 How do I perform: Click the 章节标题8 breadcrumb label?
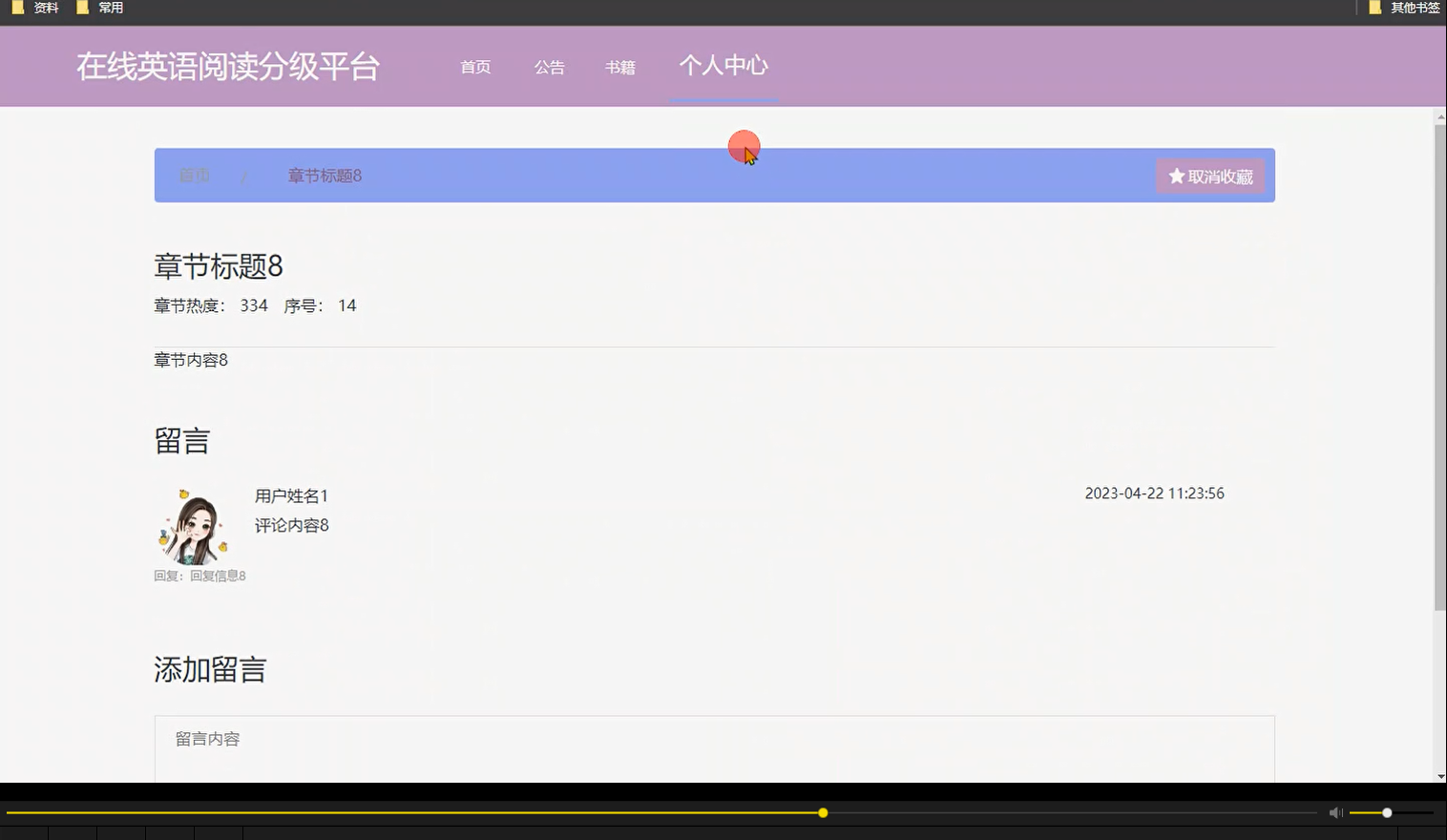click(x=323, y=176)
